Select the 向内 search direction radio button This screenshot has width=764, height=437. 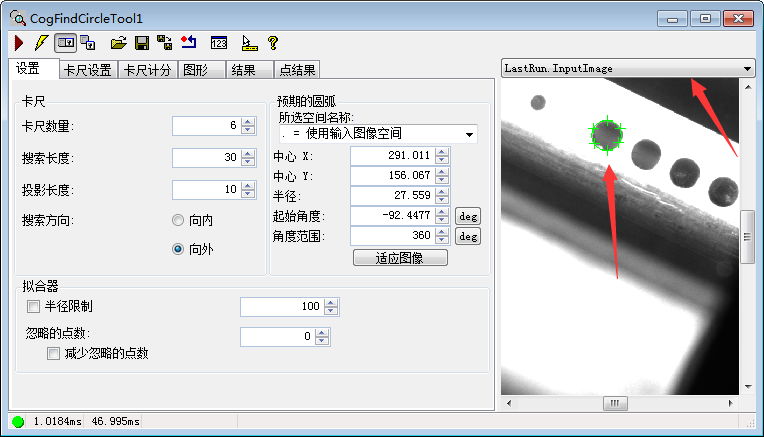tap(178, 220)
